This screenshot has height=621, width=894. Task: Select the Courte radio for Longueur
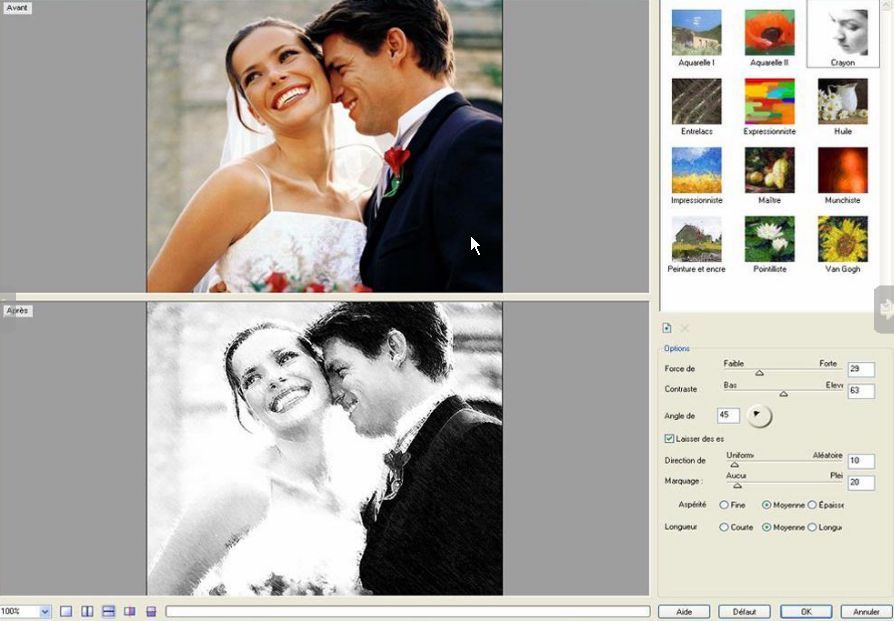point(724,527)
